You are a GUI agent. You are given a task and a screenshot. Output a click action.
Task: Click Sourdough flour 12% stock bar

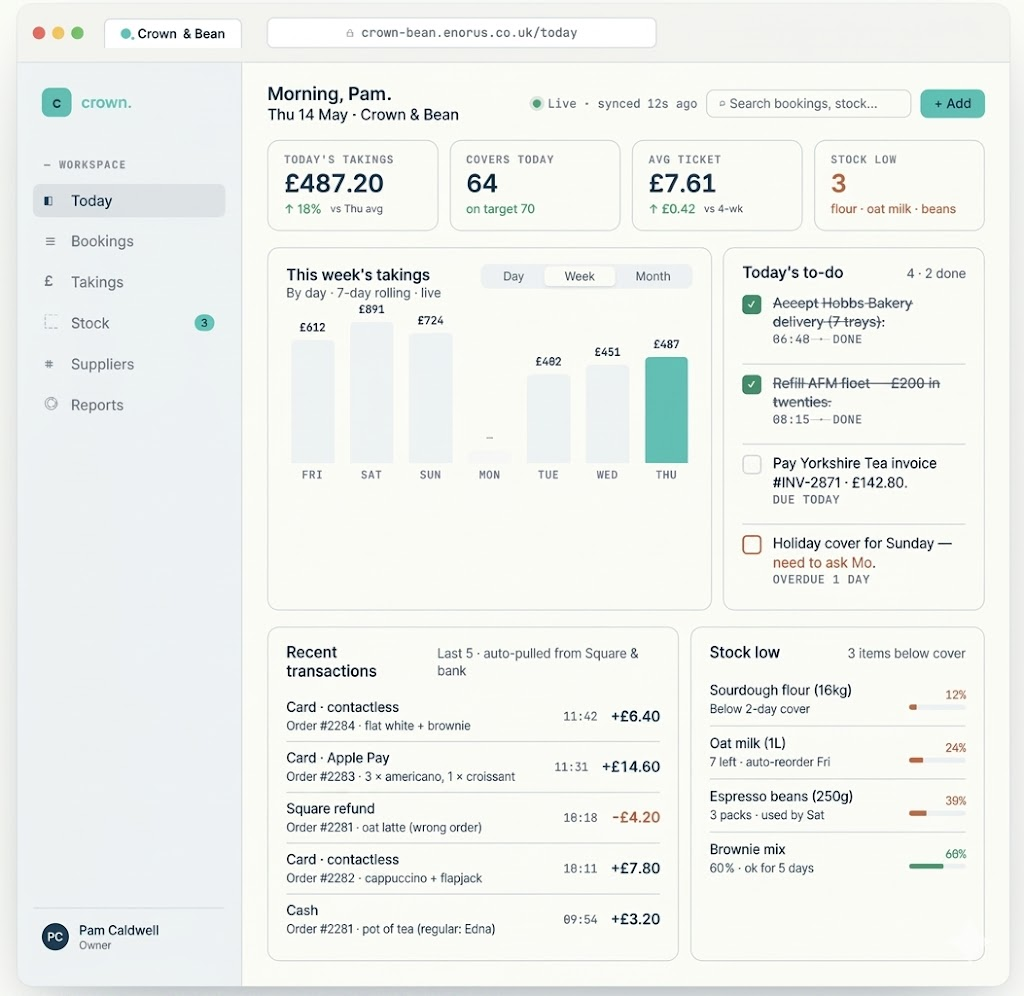(x=937, y=707)
